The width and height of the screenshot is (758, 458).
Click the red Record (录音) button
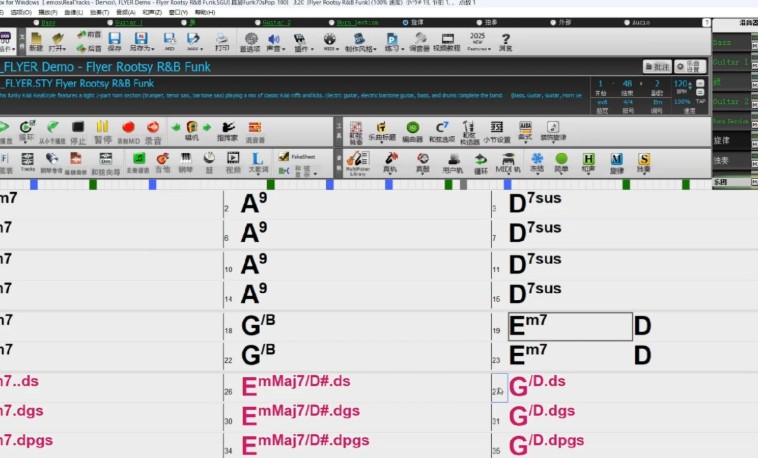[153, 130]
